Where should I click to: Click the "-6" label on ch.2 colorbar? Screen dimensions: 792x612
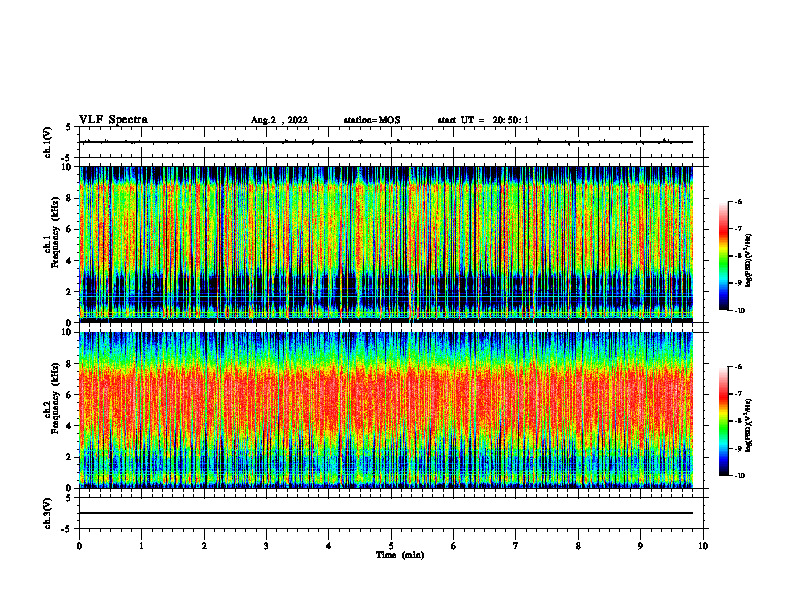tap(738, 367)
